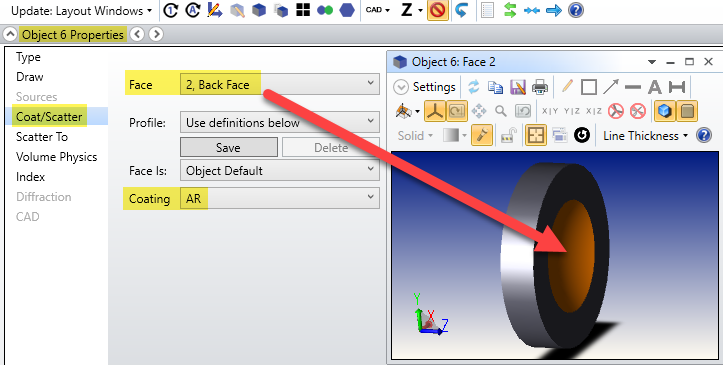The image size is (723, 365).
Task: Switch to the X|Y plane view
Action: click(550, 111)
